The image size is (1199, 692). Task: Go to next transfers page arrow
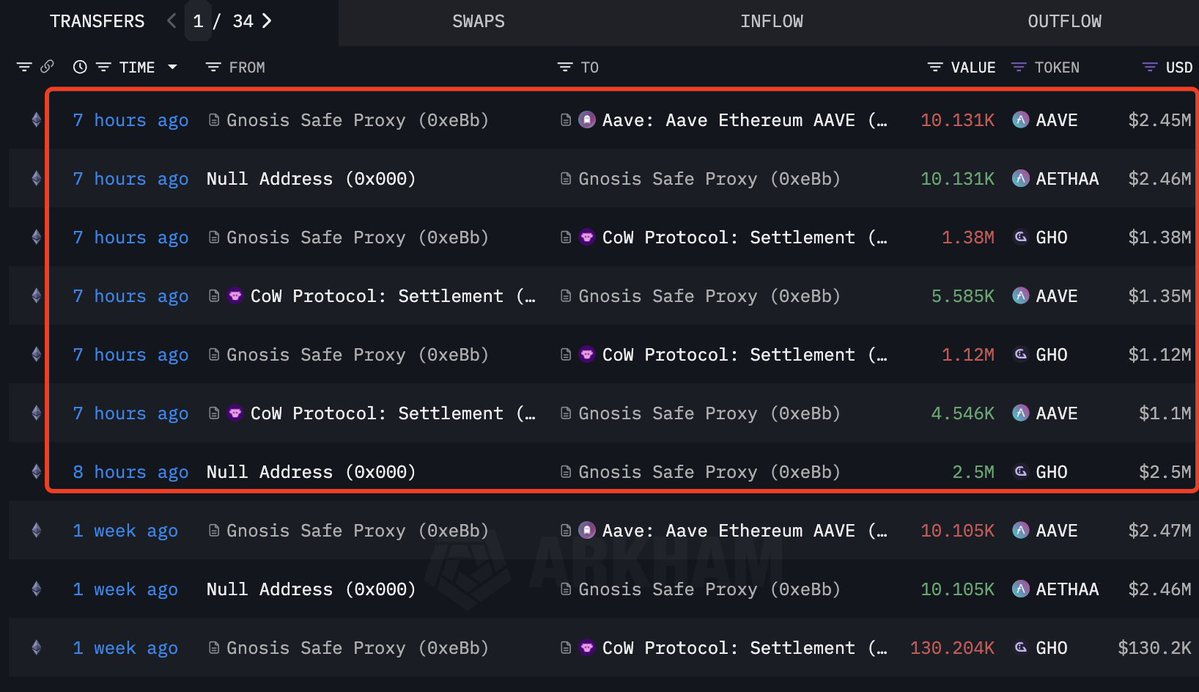[267, 21]
